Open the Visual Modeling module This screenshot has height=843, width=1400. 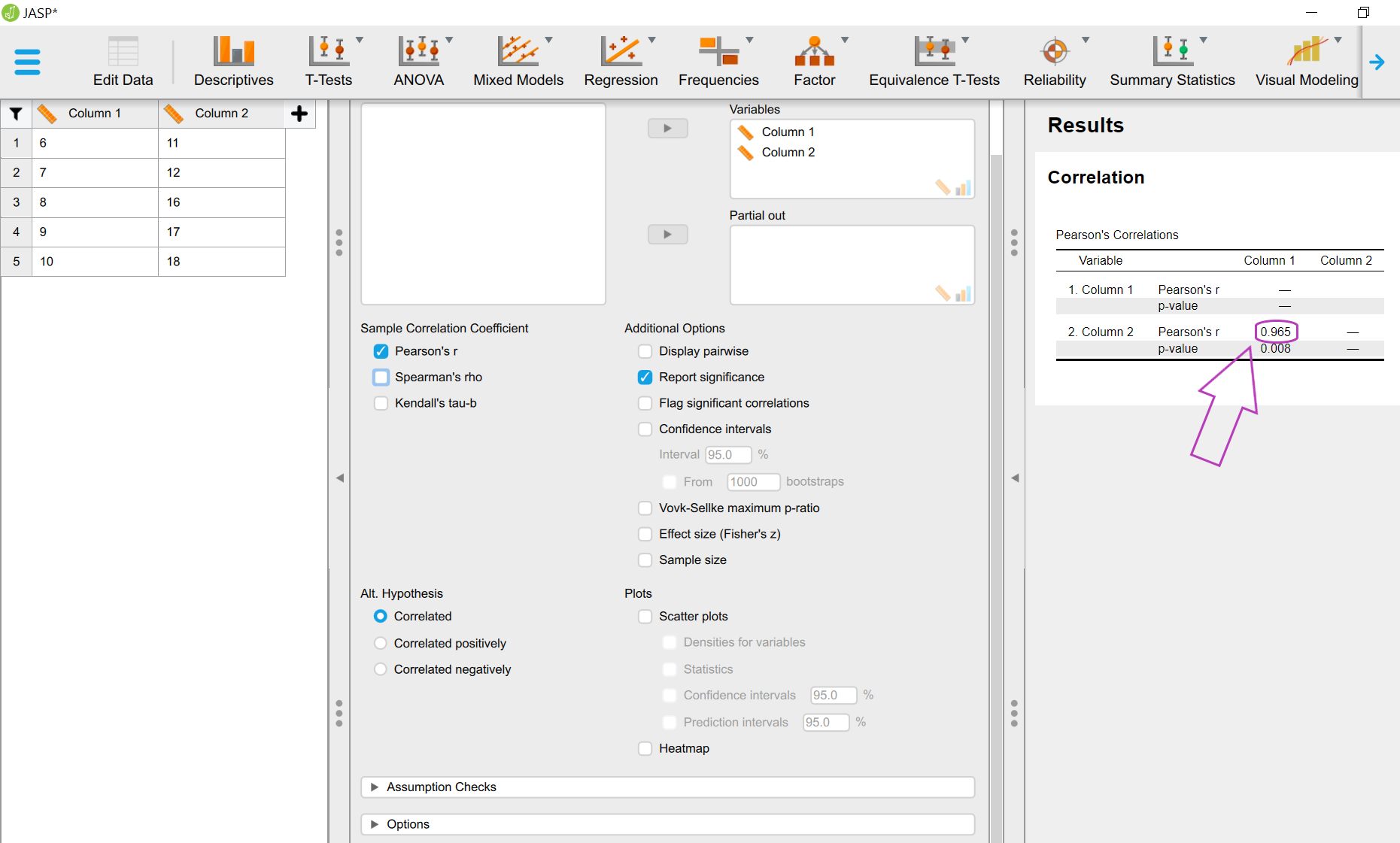pyautogui.click(x=1307, y=62)
